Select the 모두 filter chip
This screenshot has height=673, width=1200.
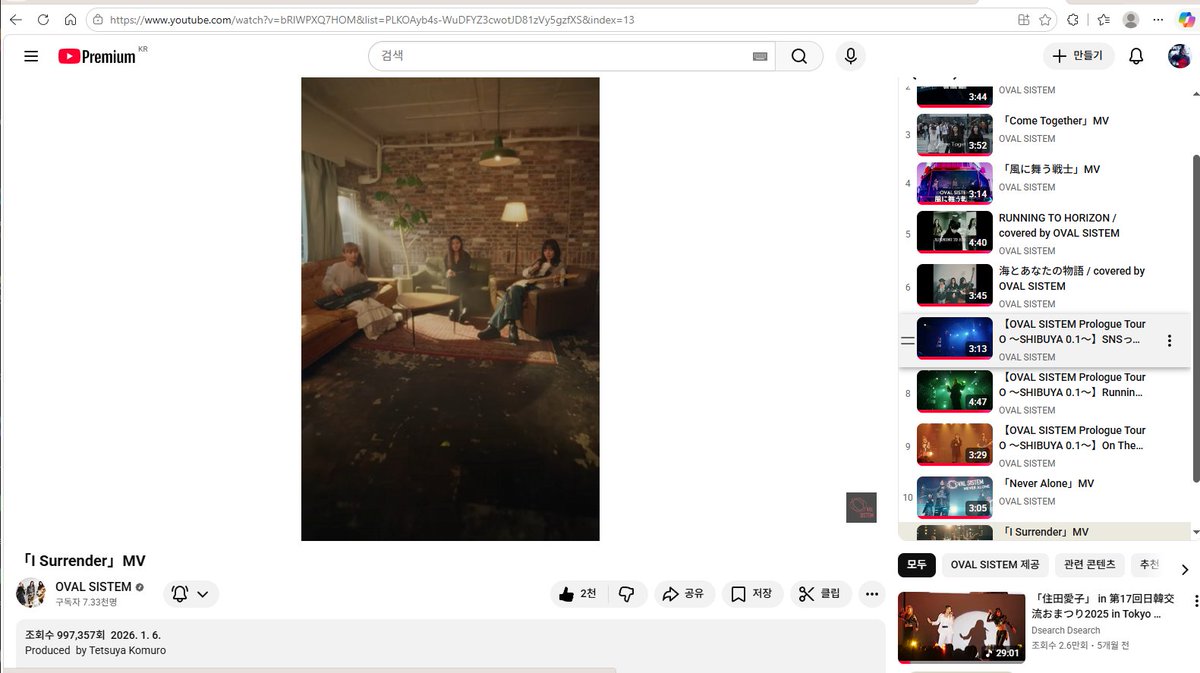click(x=917, y=565)
